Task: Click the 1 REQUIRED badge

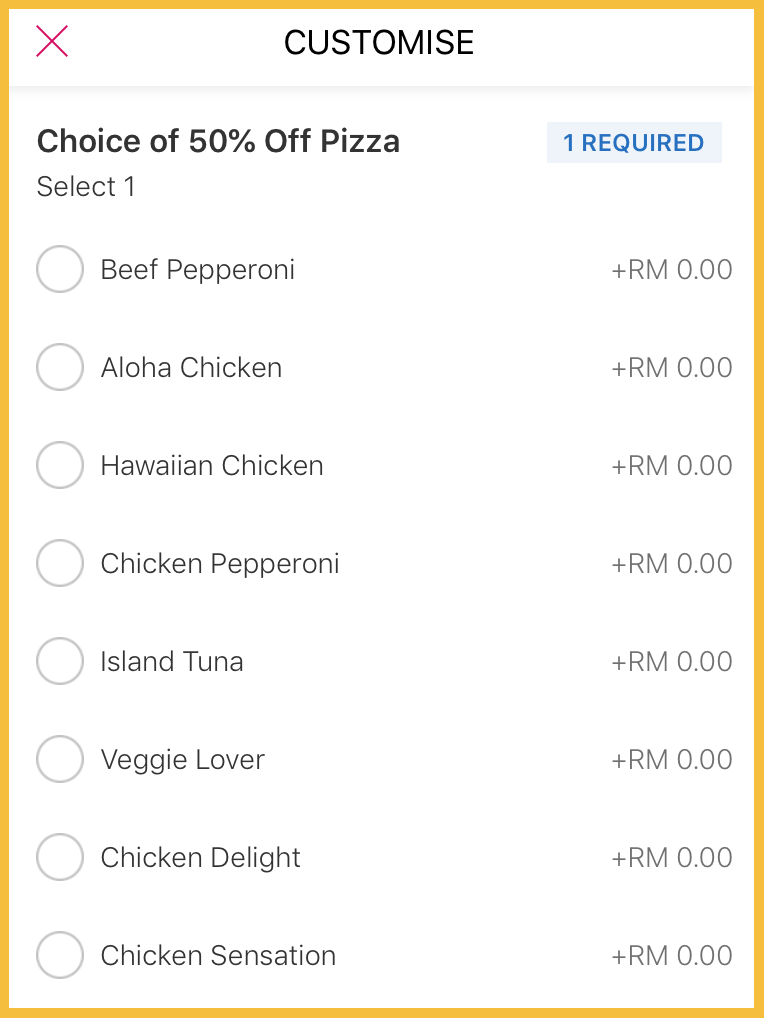Action: [633, 143]
